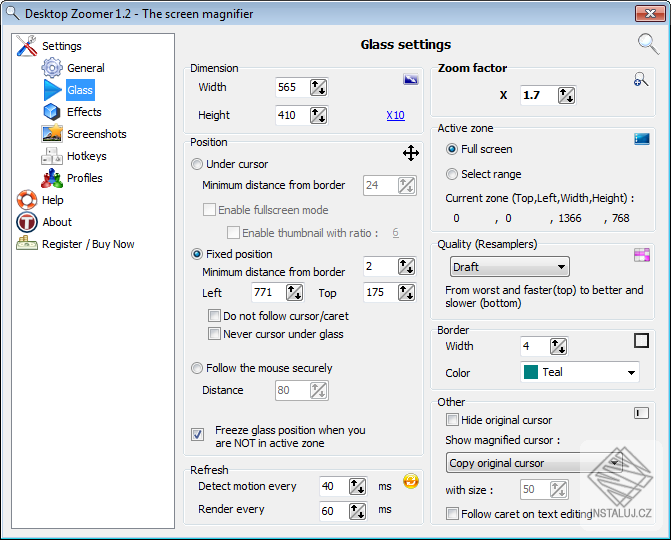Click the Width 565 input field

tap(293, 87)
